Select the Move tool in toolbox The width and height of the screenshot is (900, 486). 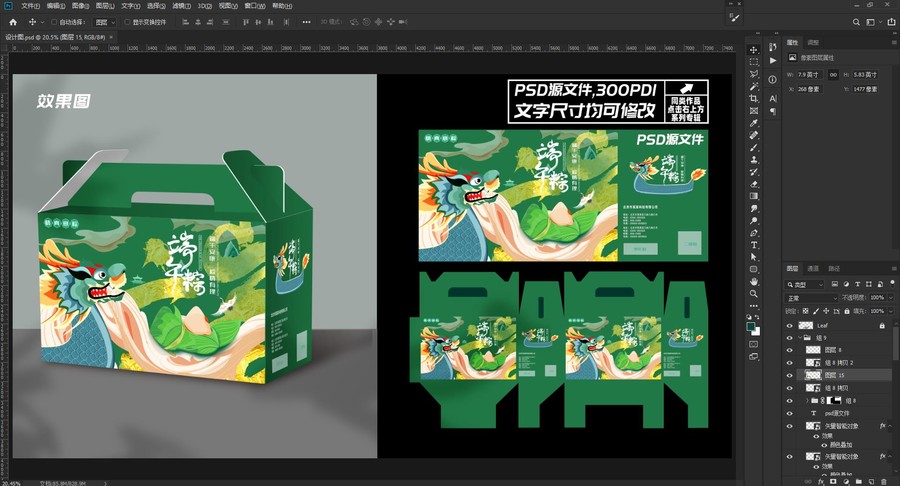(x=754, y=50)
